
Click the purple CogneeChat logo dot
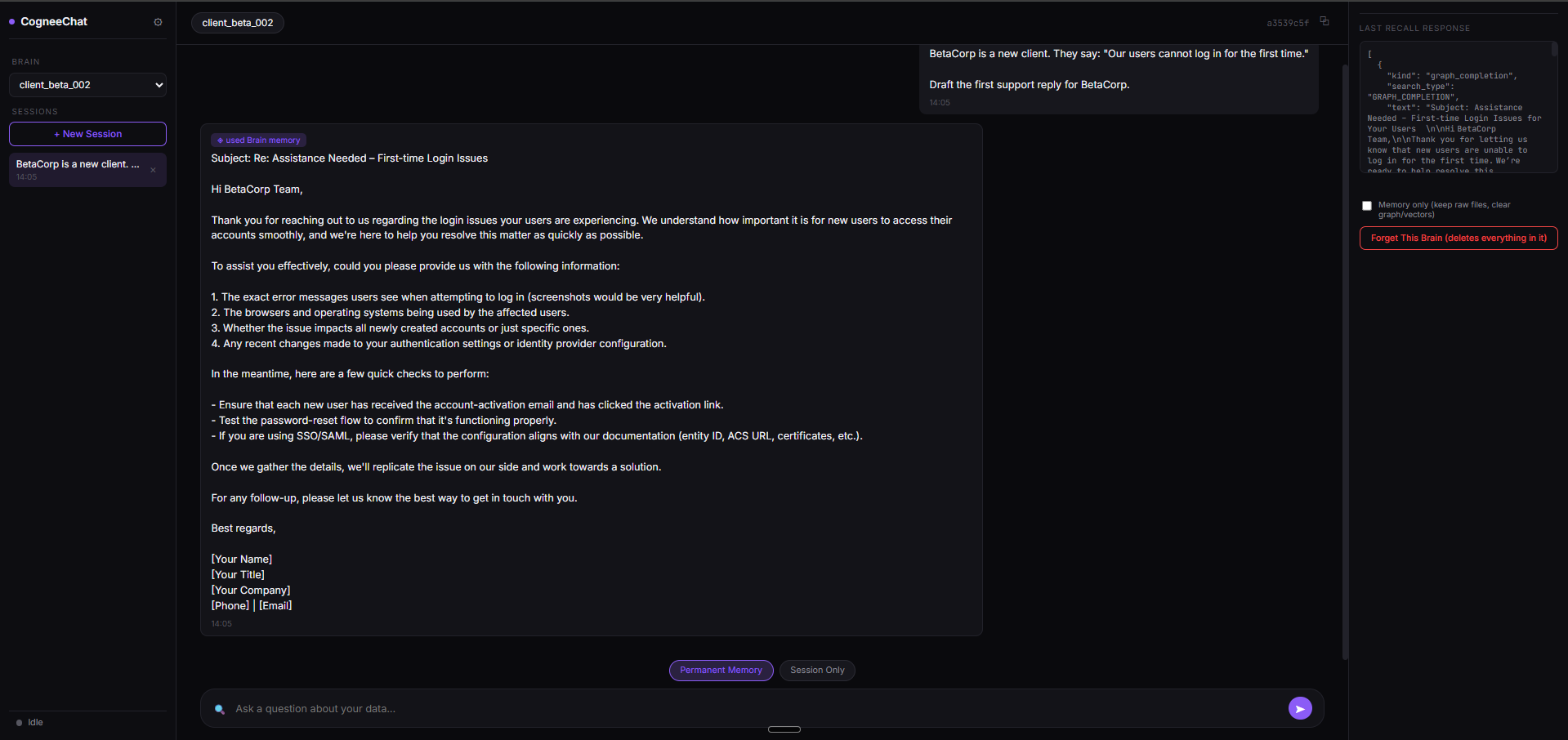pos(12,22)
